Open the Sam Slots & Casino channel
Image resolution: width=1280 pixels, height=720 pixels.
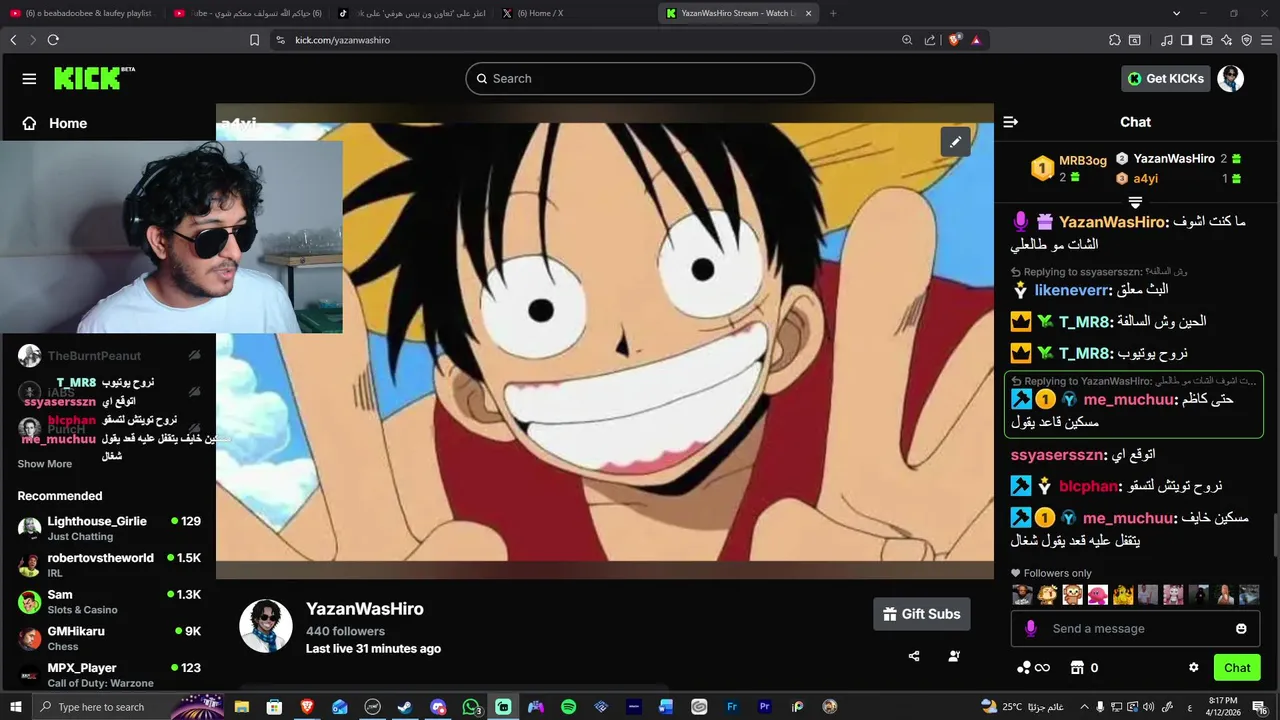coord(108,601)
